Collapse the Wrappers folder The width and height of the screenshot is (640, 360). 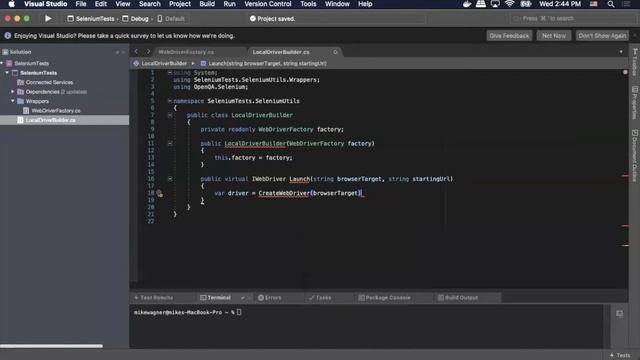[x=13, y=101]
